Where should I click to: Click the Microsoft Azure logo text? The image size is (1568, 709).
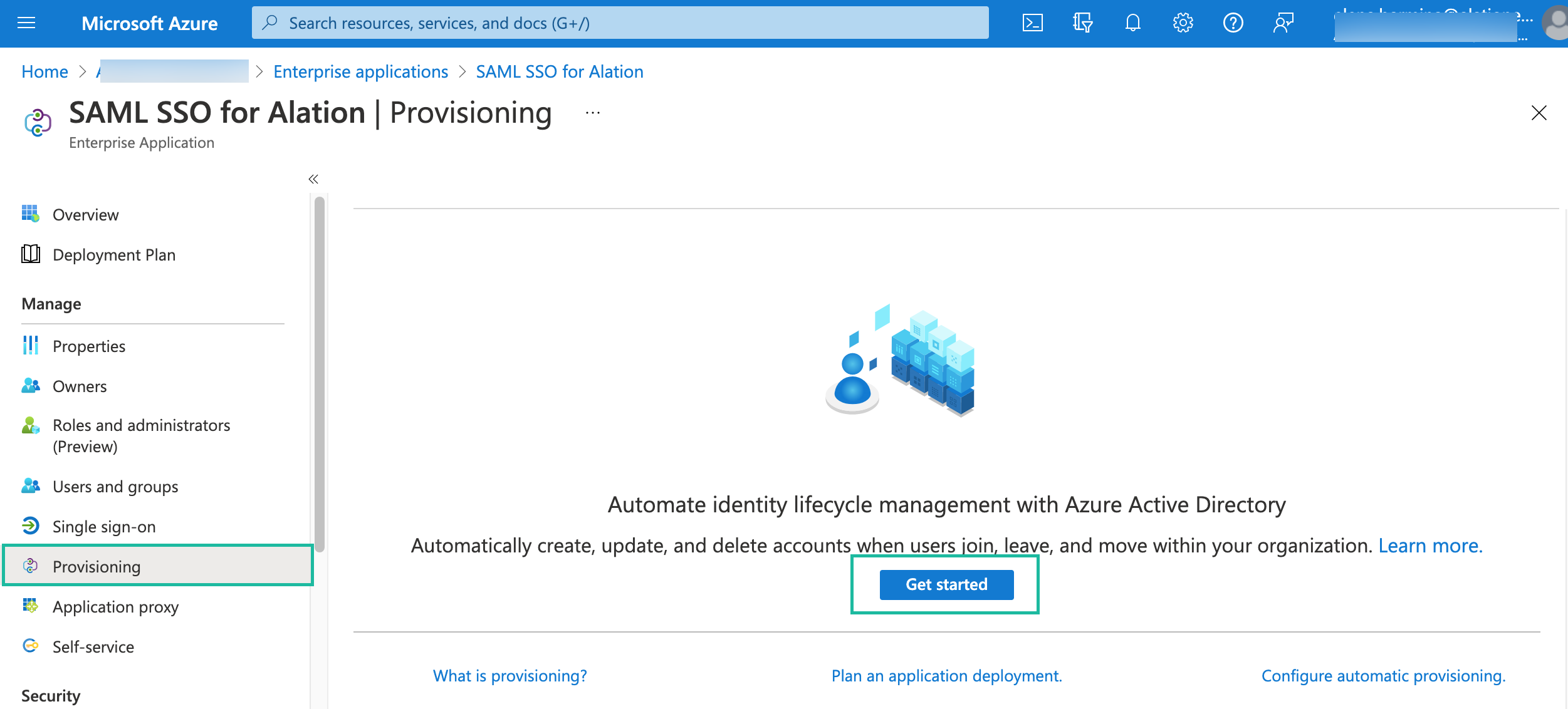pyautogui.click(x=149, y=23)
